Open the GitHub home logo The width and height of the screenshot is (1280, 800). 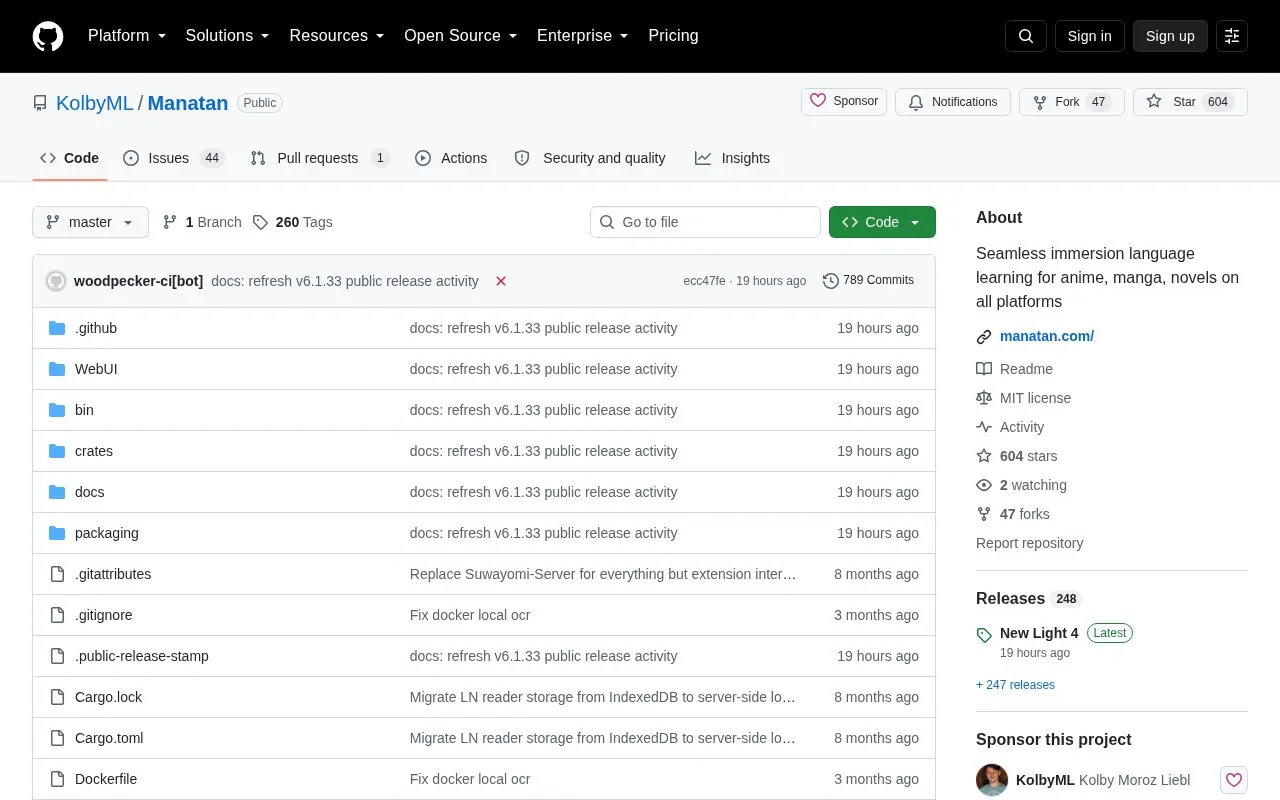point(48,36)
